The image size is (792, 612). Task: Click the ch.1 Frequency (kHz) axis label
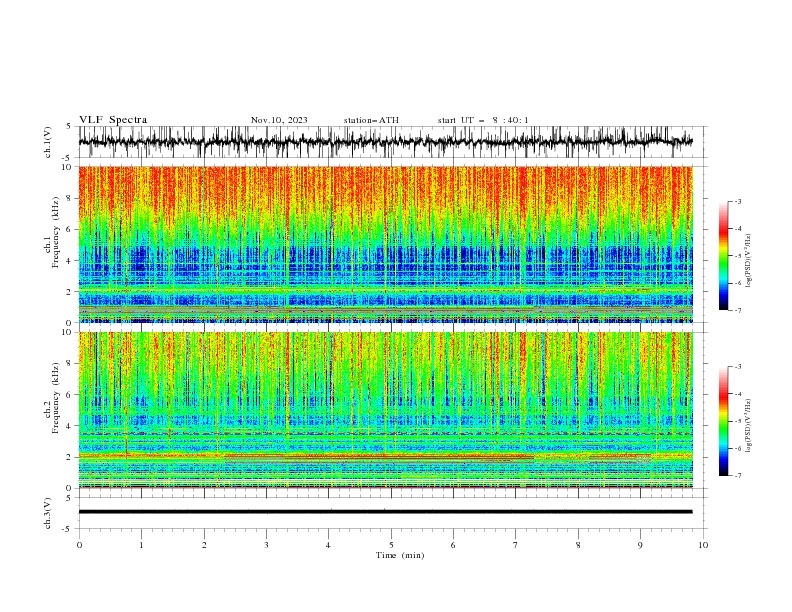[x=54, y=244]
